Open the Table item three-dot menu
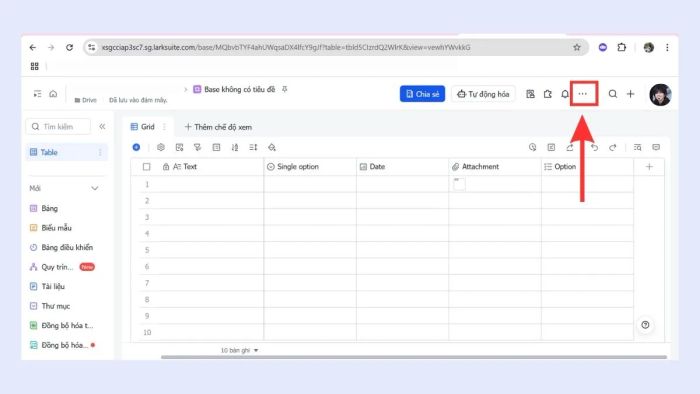This screenshot has height=394, width=700. coord(100,153)
